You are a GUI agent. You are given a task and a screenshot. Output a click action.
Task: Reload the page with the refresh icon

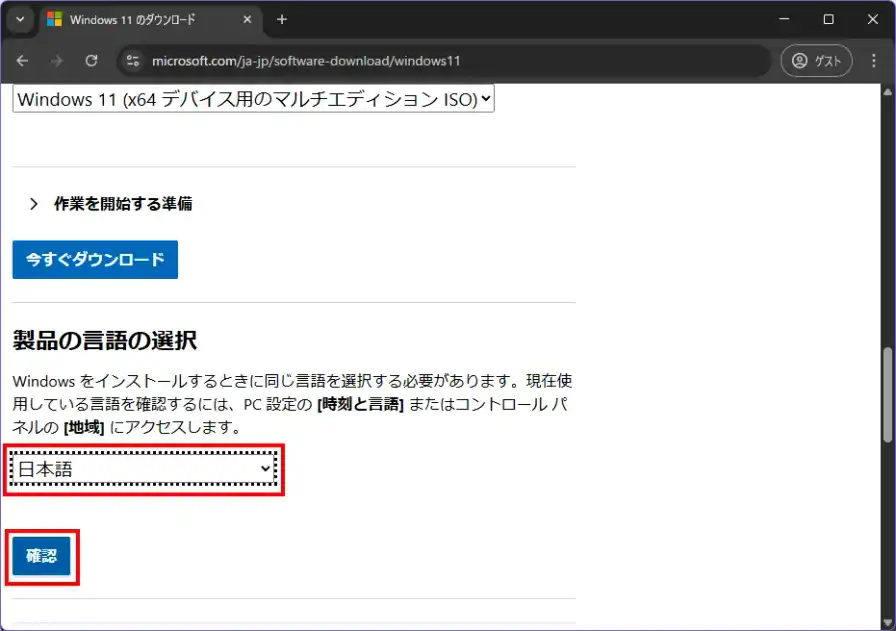[91, 61]
